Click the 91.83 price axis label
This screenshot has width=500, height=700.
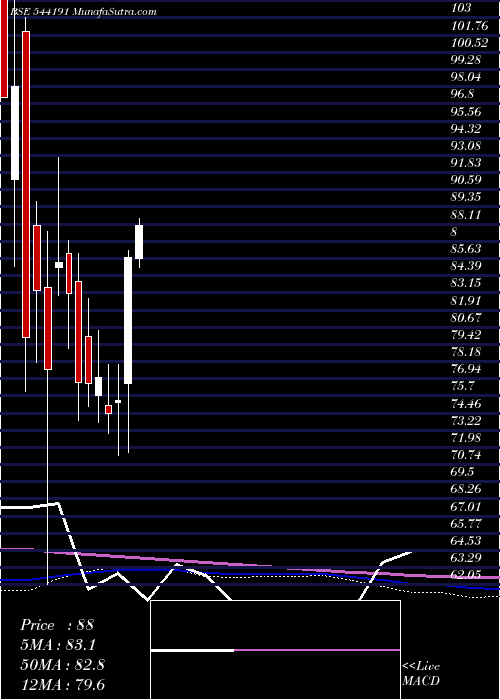point(466,163)
